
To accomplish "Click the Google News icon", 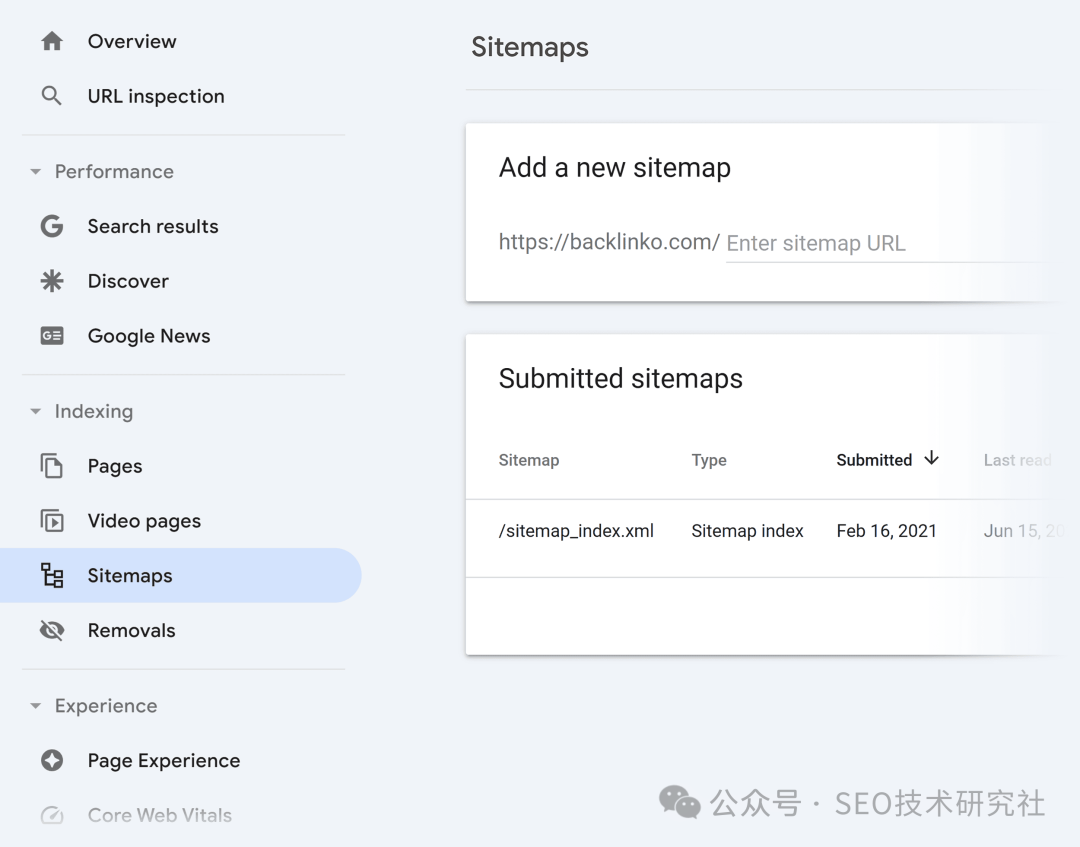I will point(52,336).
